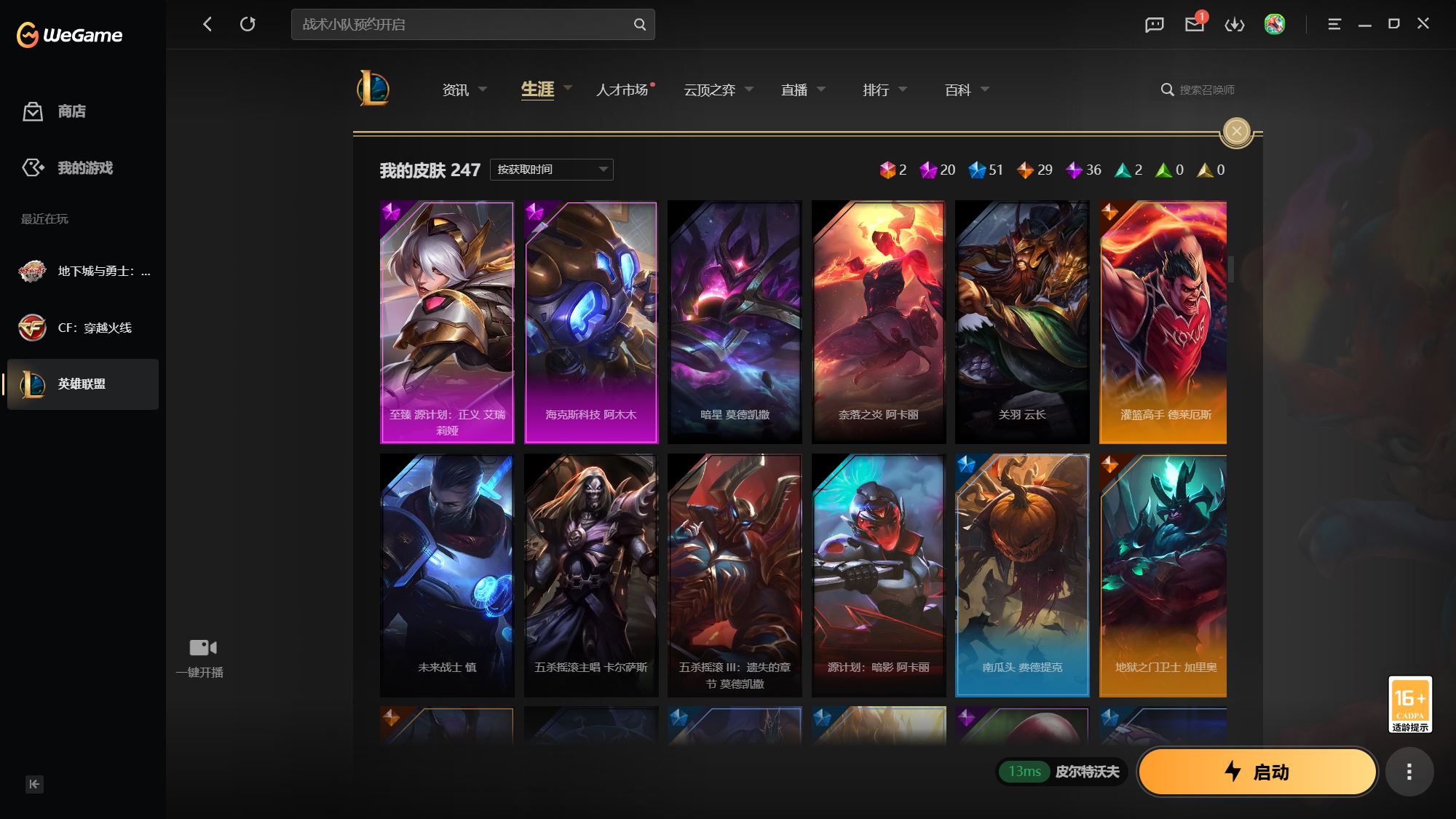1456x819 pixels.
Task: Open more options next to 启动
Action: [x=1409, y=772]
